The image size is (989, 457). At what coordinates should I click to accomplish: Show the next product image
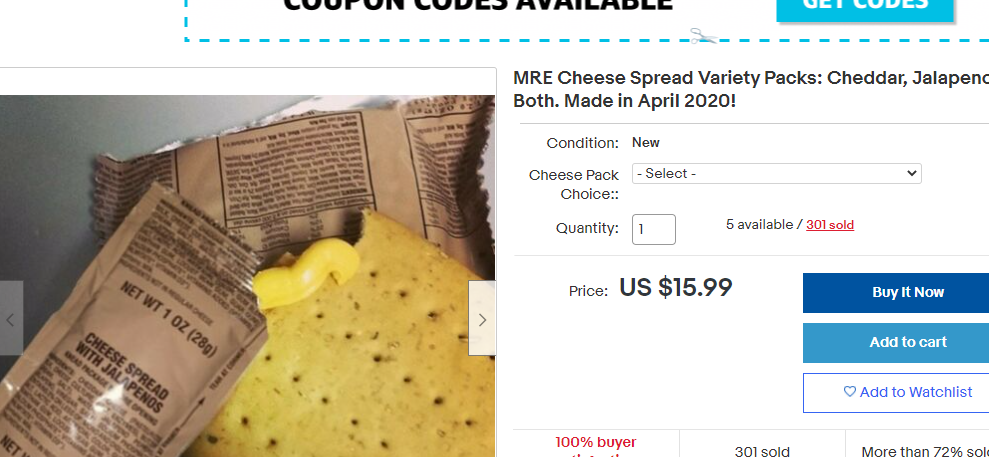coord(482,318)
